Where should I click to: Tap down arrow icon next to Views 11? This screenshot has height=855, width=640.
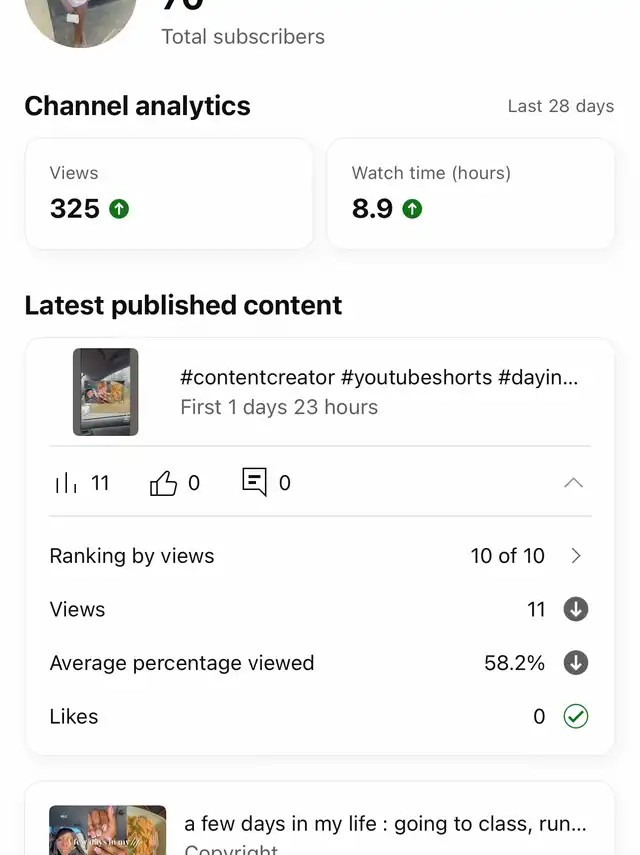[x=576, y=609]
